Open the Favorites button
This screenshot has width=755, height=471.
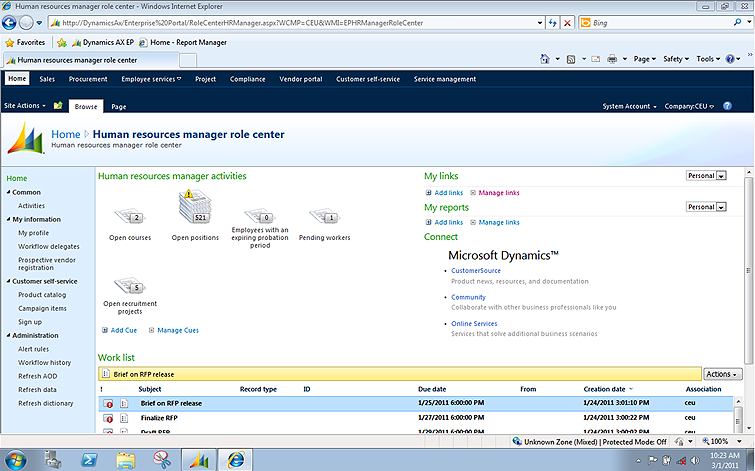coord(25,42)
